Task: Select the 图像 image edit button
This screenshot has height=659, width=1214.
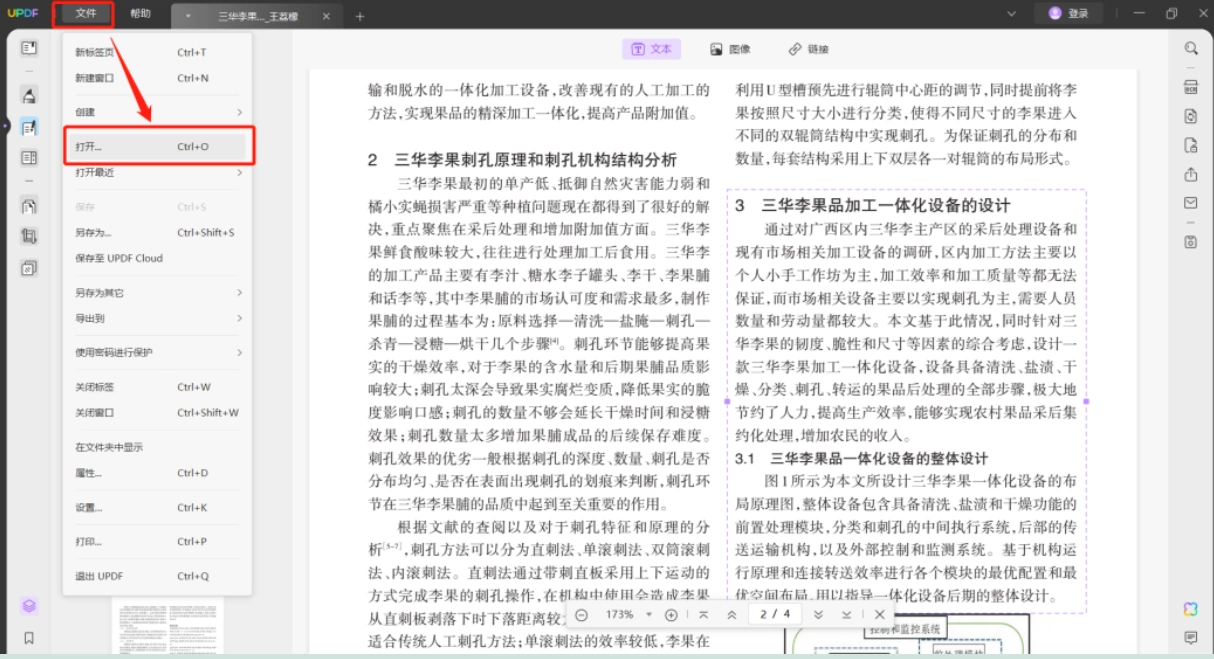Action: coord(730,49)
